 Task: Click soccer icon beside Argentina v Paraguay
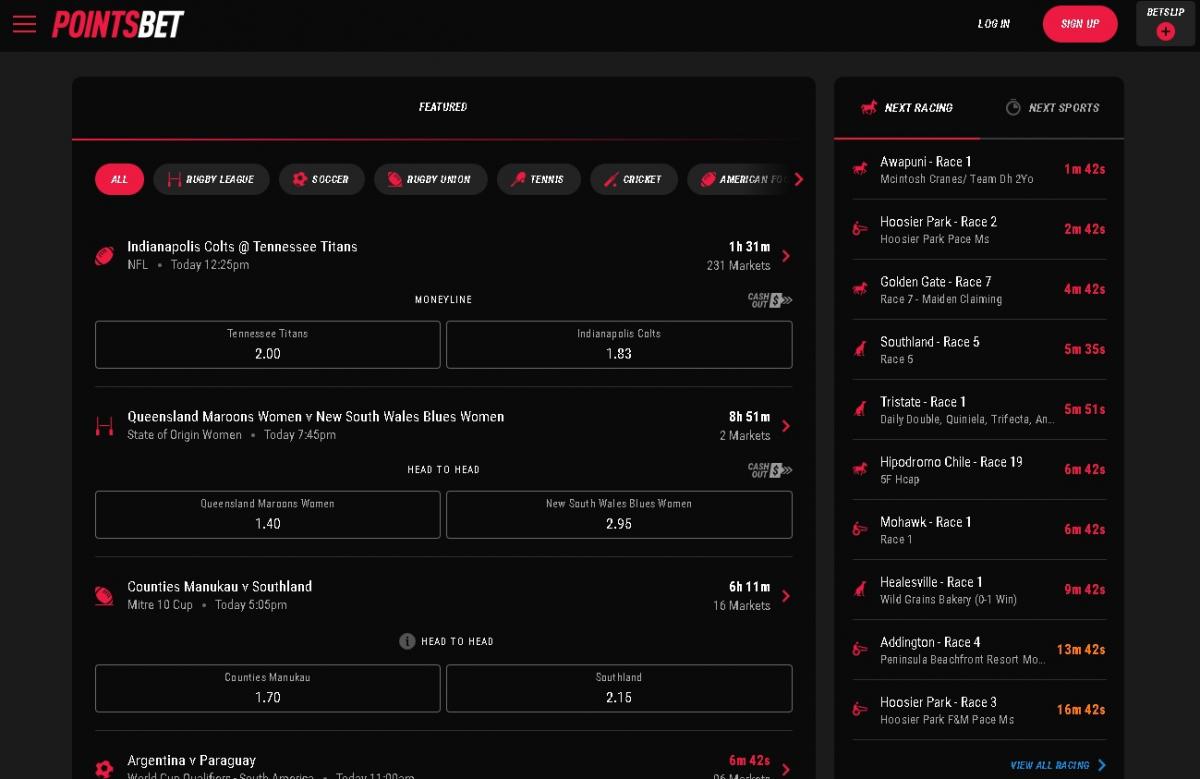104,769
